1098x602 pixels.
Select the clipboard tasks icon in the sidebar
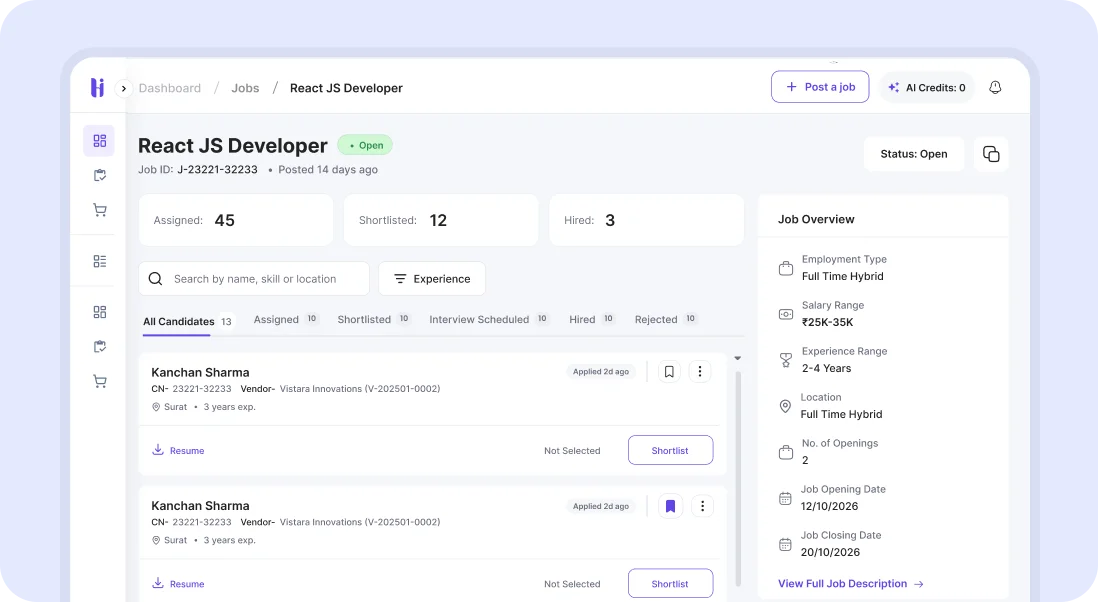(98, 175)
